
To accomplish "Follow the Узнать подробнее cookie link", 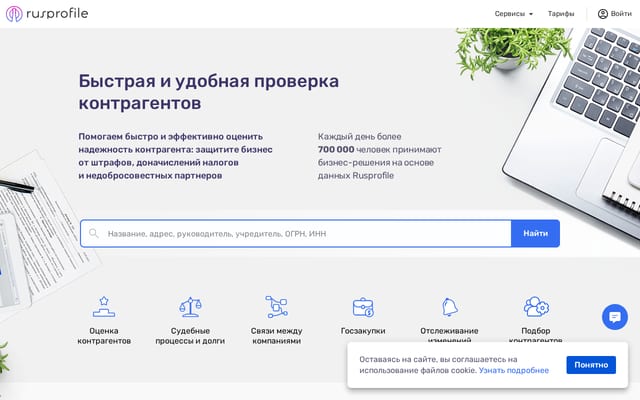I will pyautogui.click(x=513, y=370).
